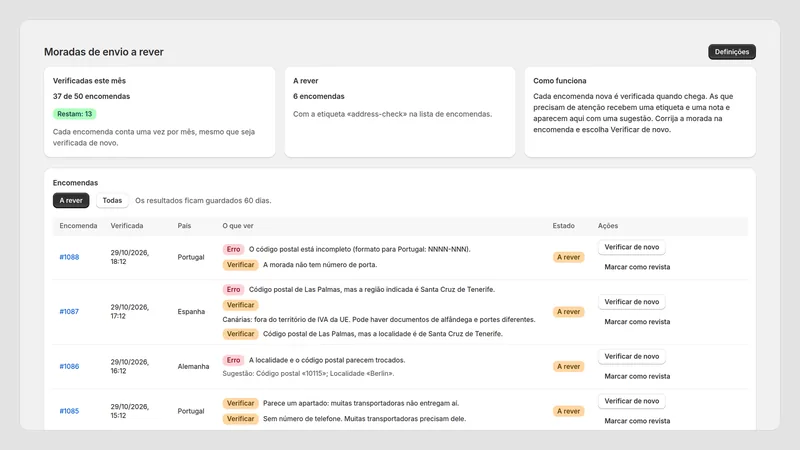The height and width of the screenshot is (450, 800).
Task: Click the Ações column header
Action: coord(608,226)
